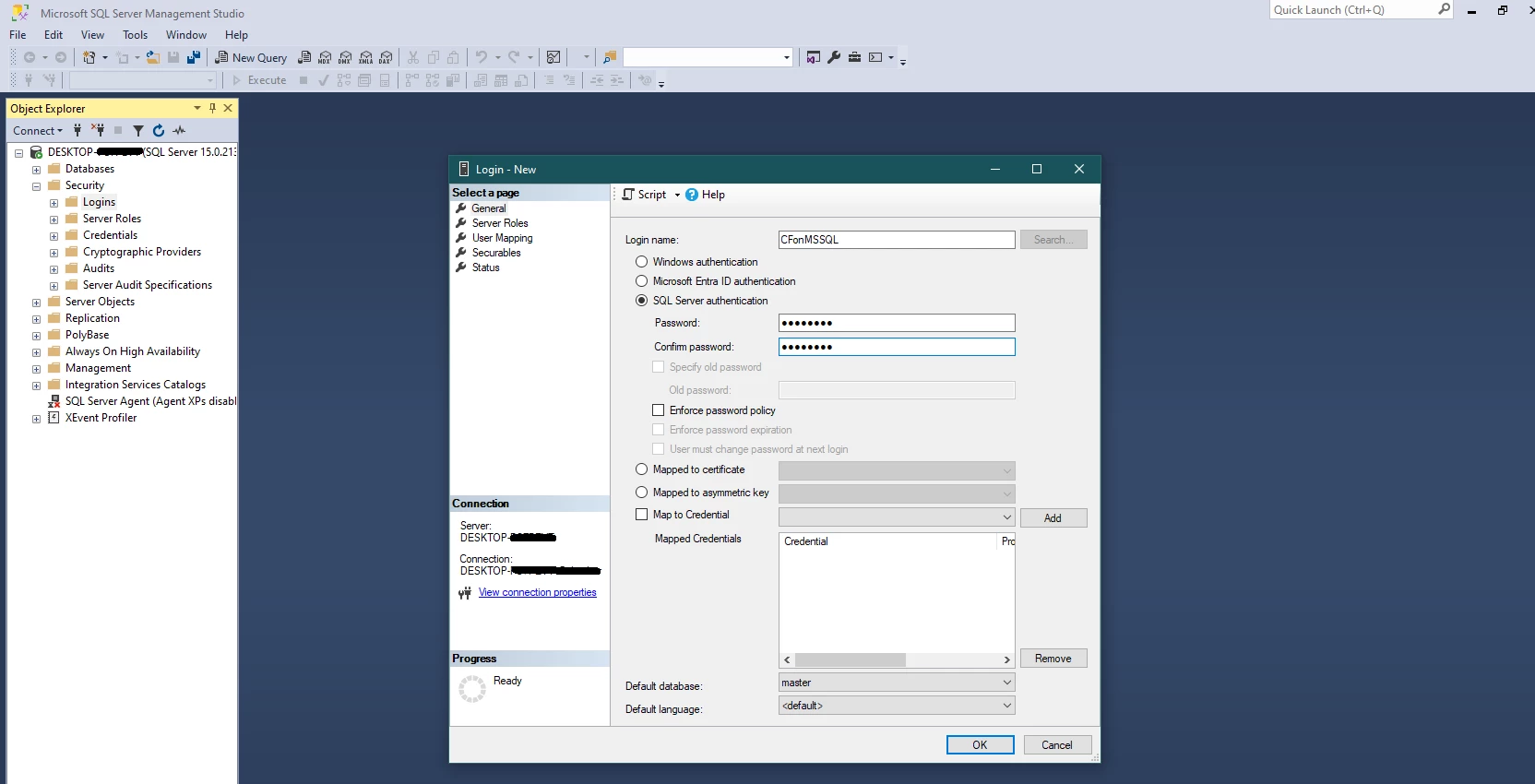1535x784 pixels.
Task: Click the Activity Monitor pulse icon
Action: 179,131
